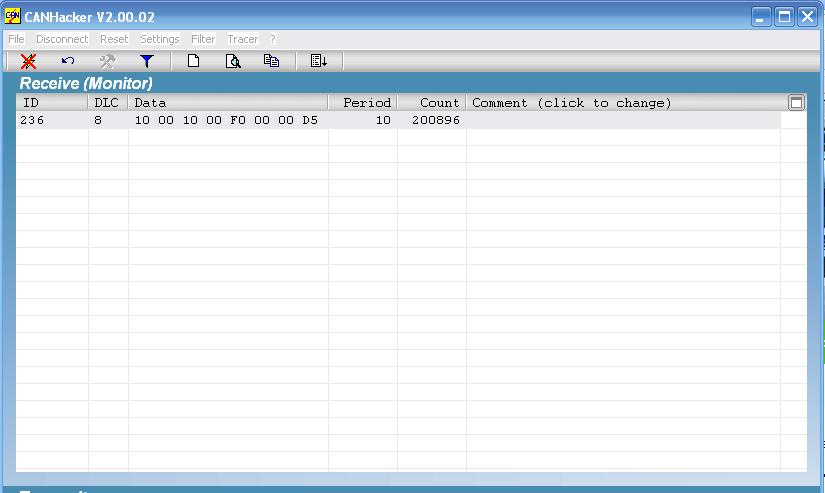Click the Count column header

[432, 103]
